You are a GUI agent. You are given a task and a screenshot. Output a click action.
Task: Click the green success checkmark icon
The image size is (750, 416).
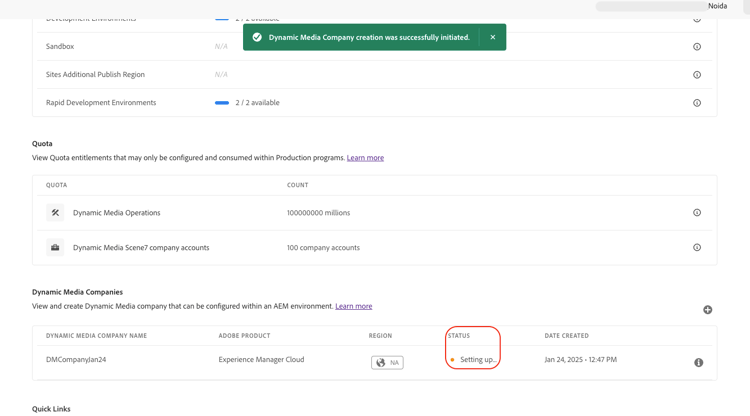pos(257,37)
